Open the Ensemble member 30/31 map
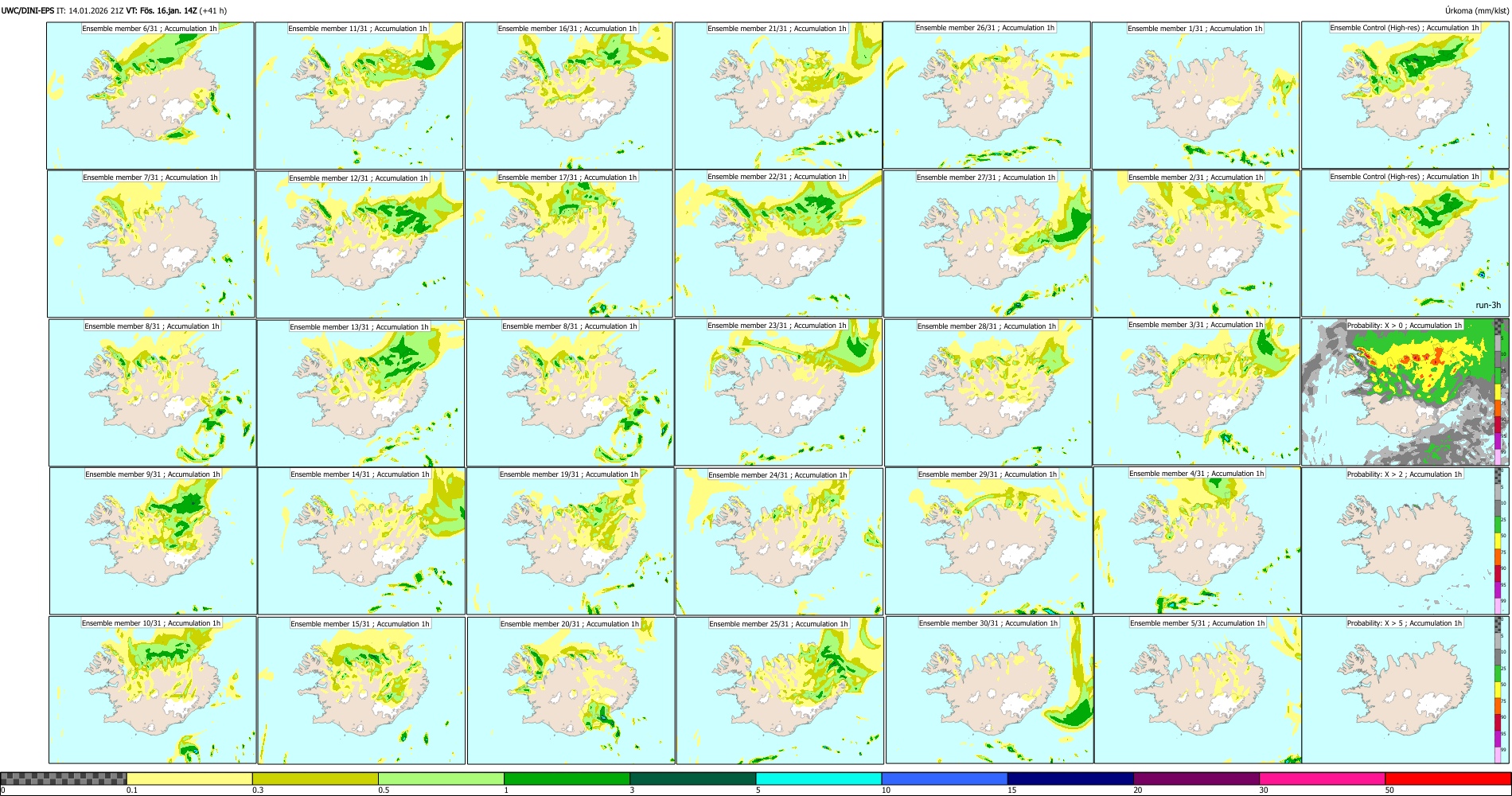 click(989, 690)
